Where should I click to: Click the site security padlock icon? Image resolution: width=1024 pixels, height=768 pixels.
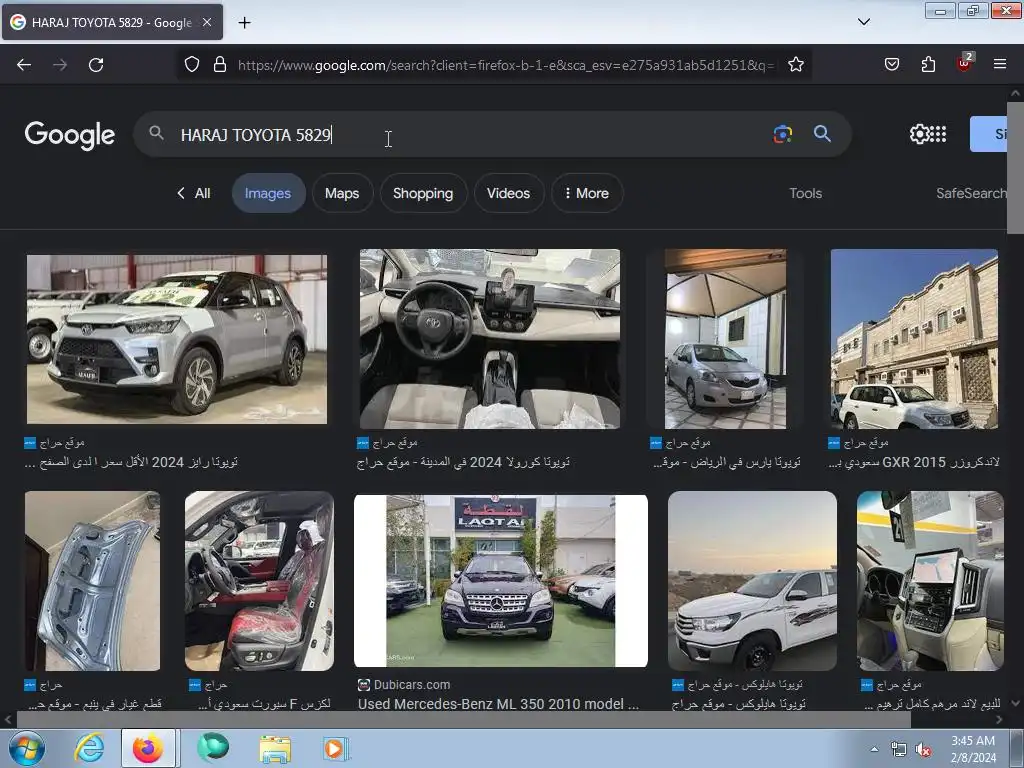(220, 65)
